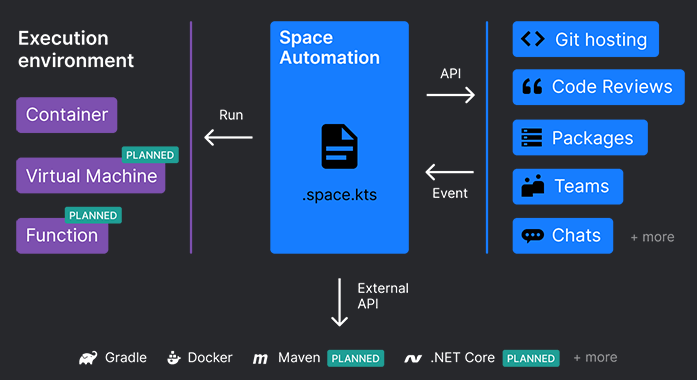This screenshot has width=697, height=380.
Task: Click the Gradle elephant logo
Action: tap(88, 358)
